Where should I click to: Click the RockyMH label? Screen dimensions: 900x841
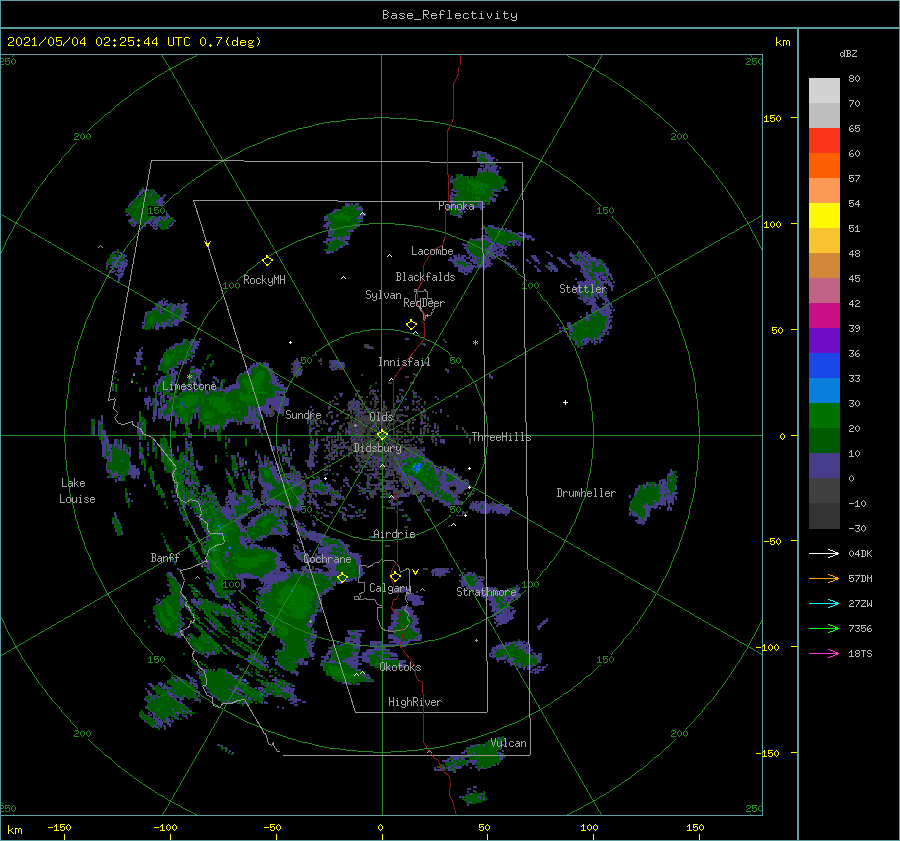click(x=264, y=280)
